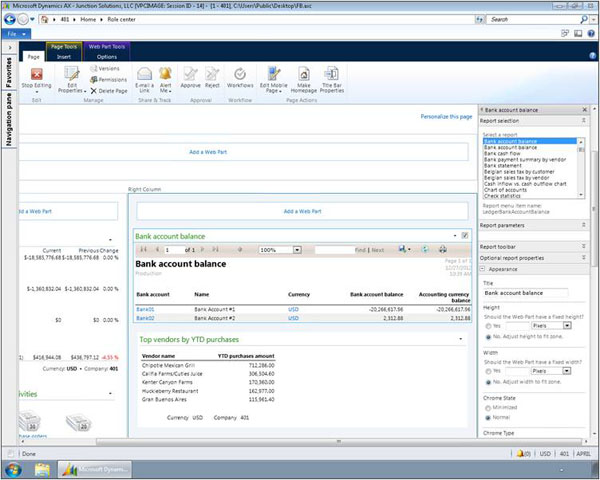
Task: Select Yes for fixed height
Action: click(488, 326)
